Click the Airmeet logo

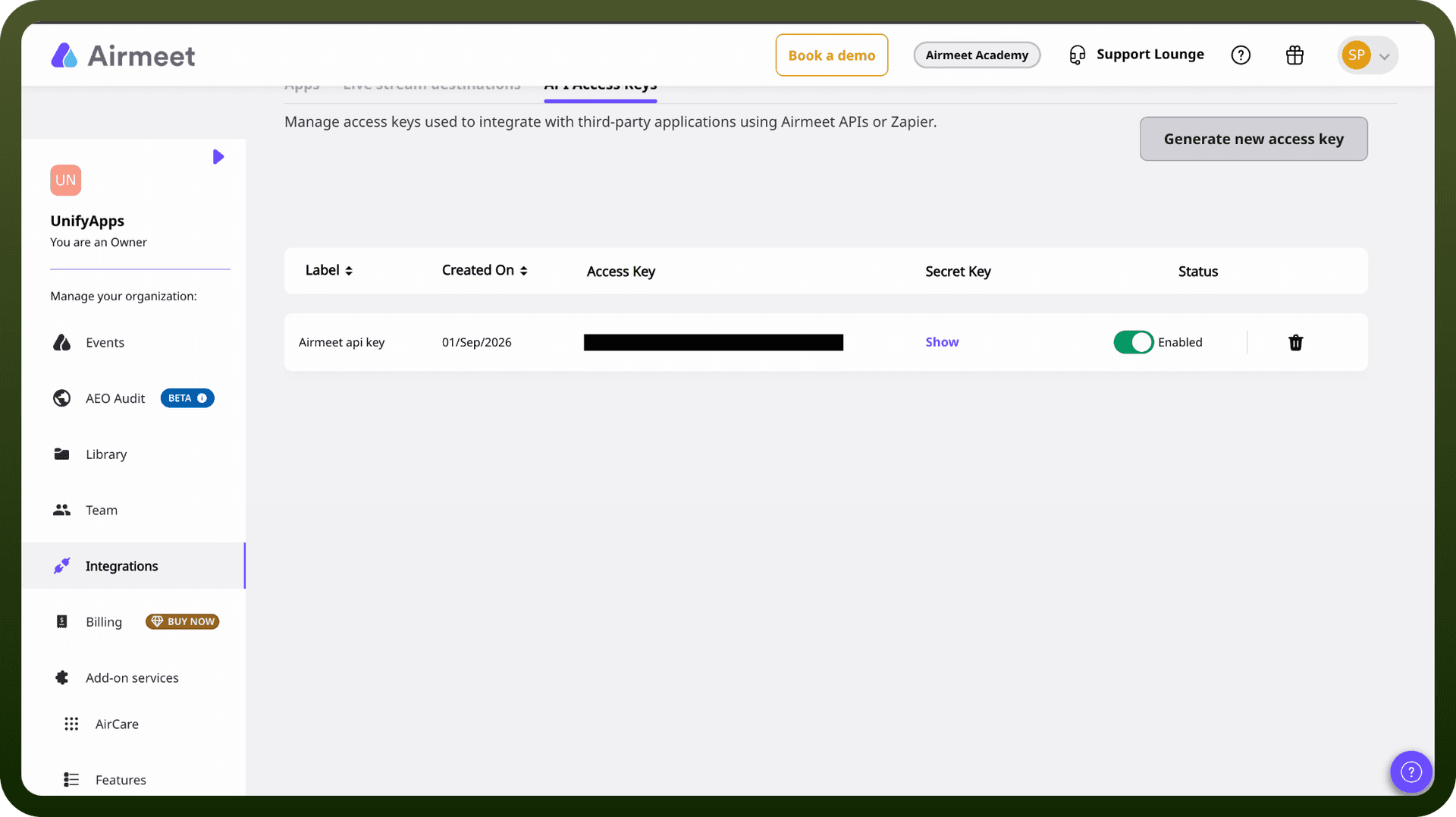tap(123, 55)
